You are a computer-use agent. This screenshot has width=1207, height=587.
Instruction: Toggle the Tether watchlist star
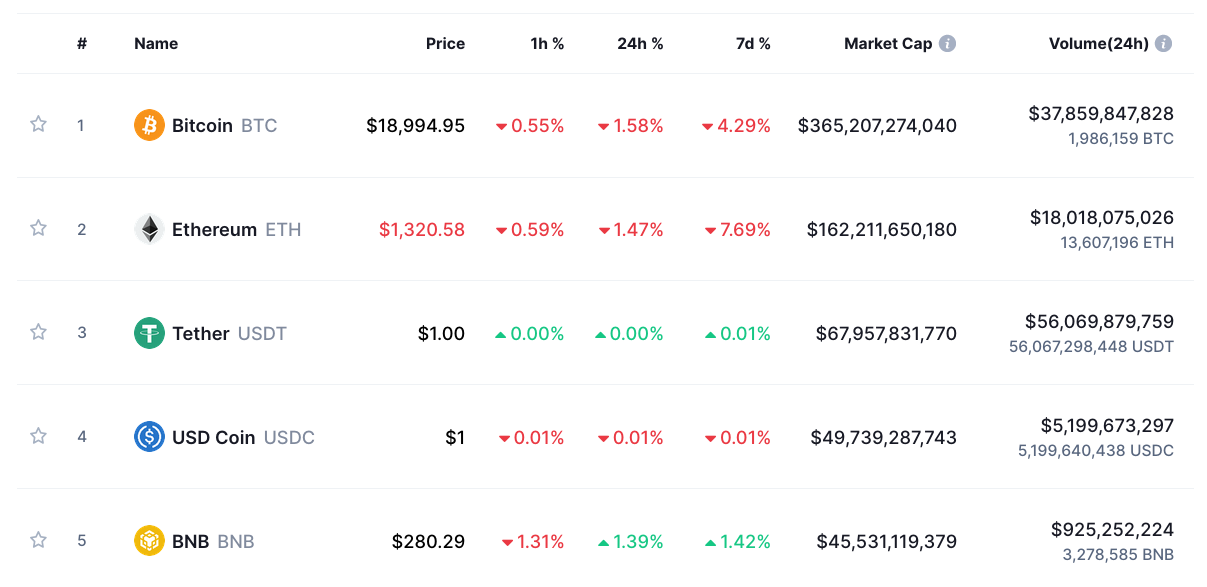38,332
